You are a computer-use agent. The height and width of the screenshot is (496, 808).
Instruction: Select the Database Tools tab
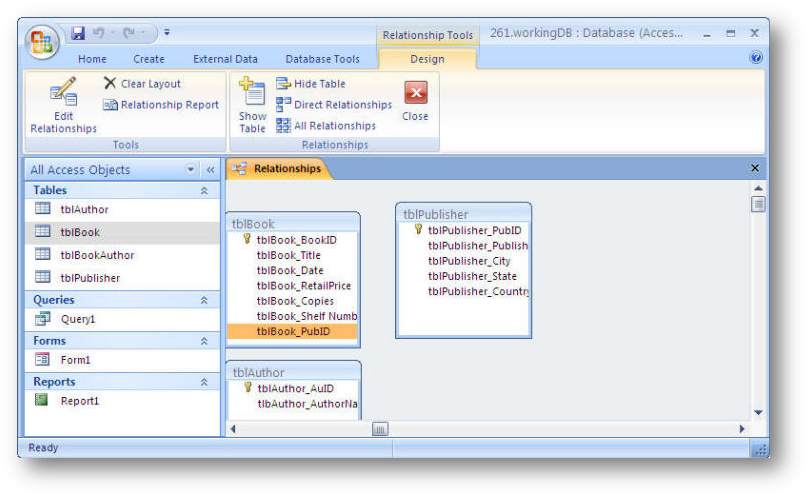point(323,59)
